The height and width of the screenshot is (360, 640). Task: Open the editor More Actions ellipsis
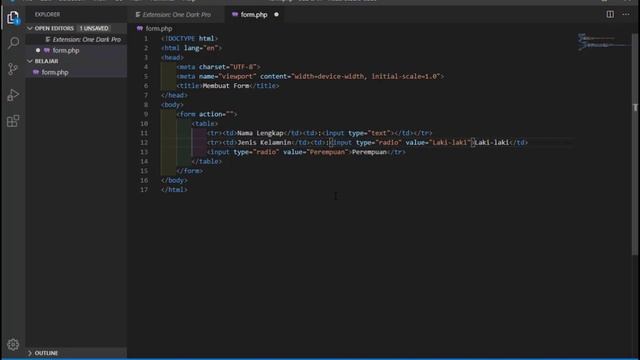626,14
